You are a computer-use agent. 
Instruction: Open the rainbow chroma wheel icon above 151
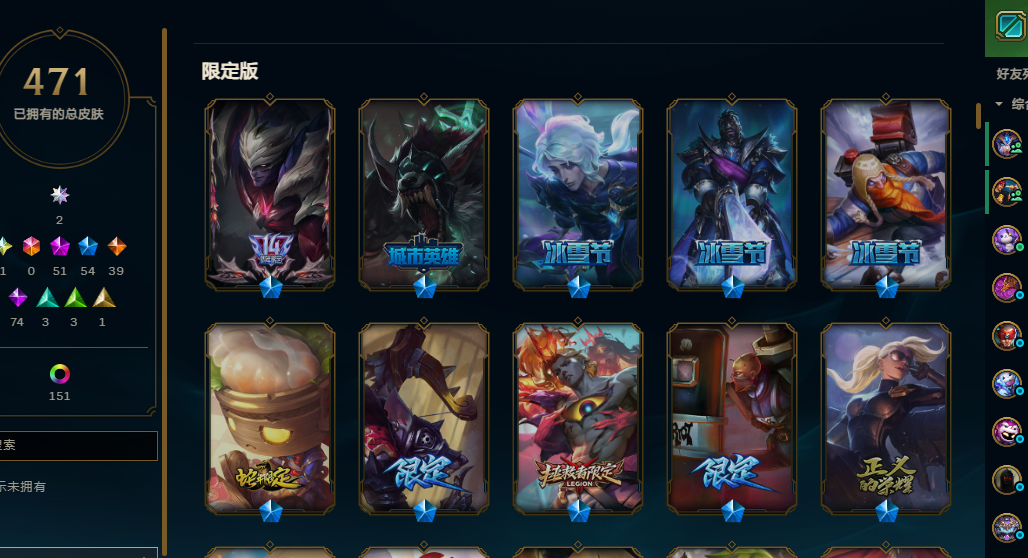(60, 374)
